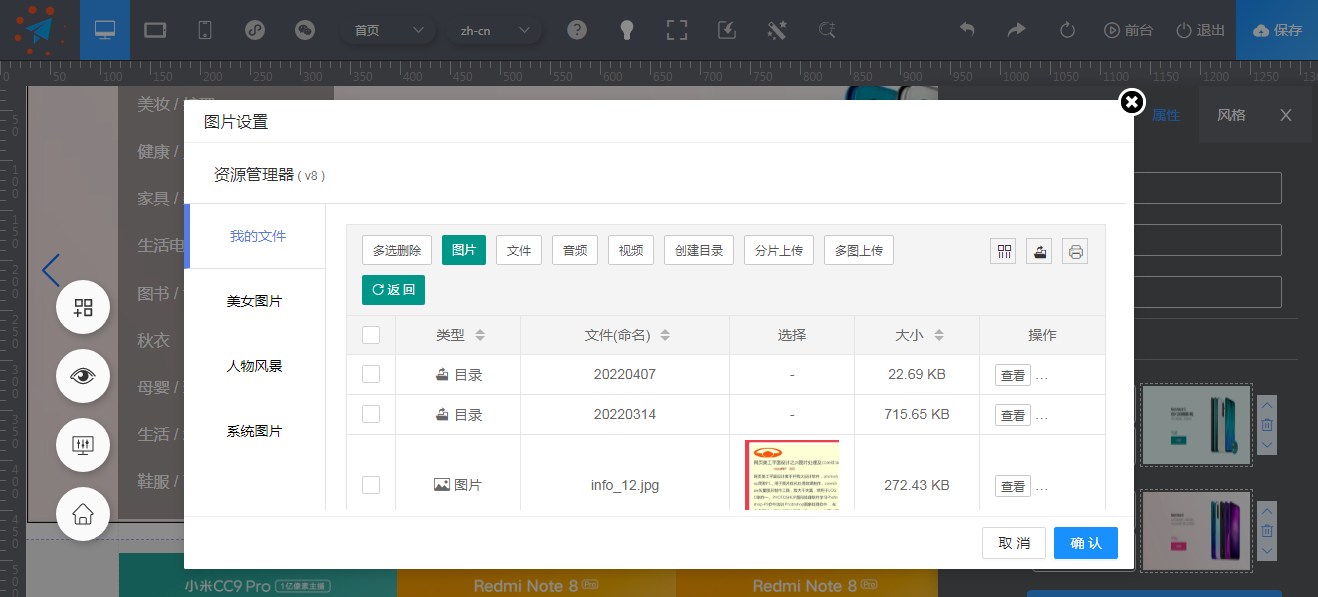Click the lightbulb icon in the toolbar

coord(626,29)
